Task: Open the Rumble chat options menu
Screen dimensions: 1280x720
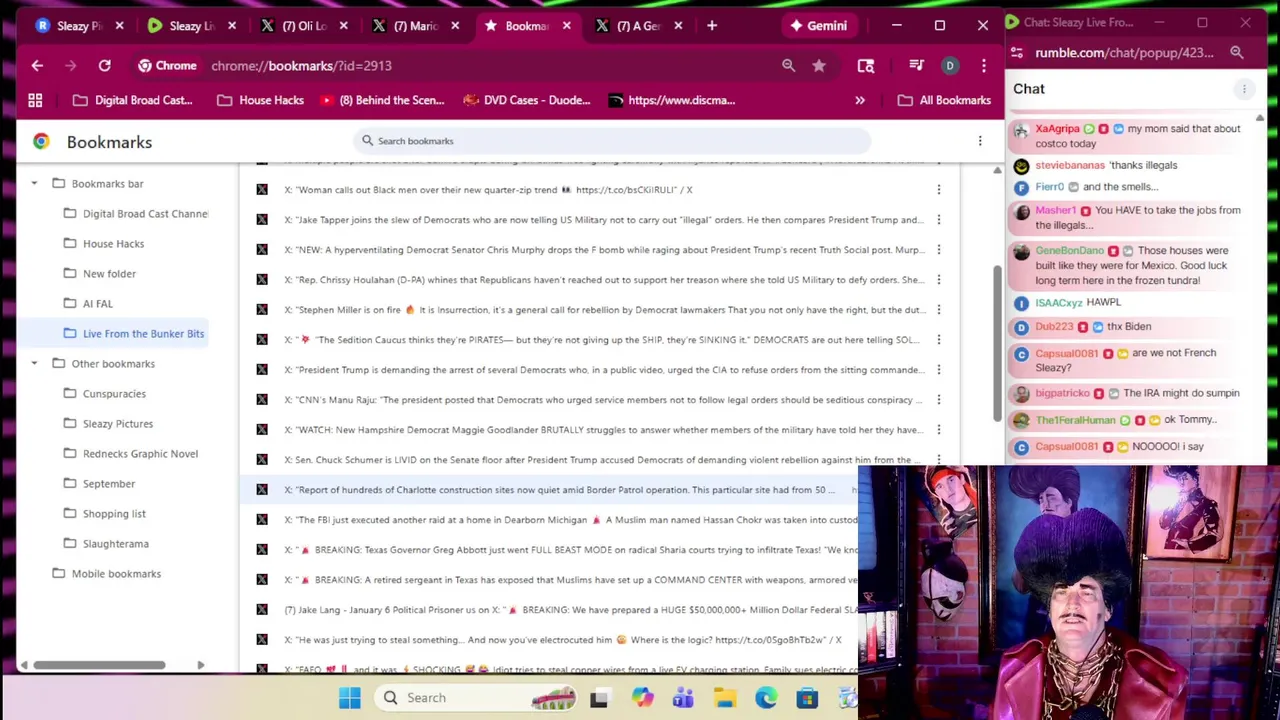Action: tap(1244, 90)
